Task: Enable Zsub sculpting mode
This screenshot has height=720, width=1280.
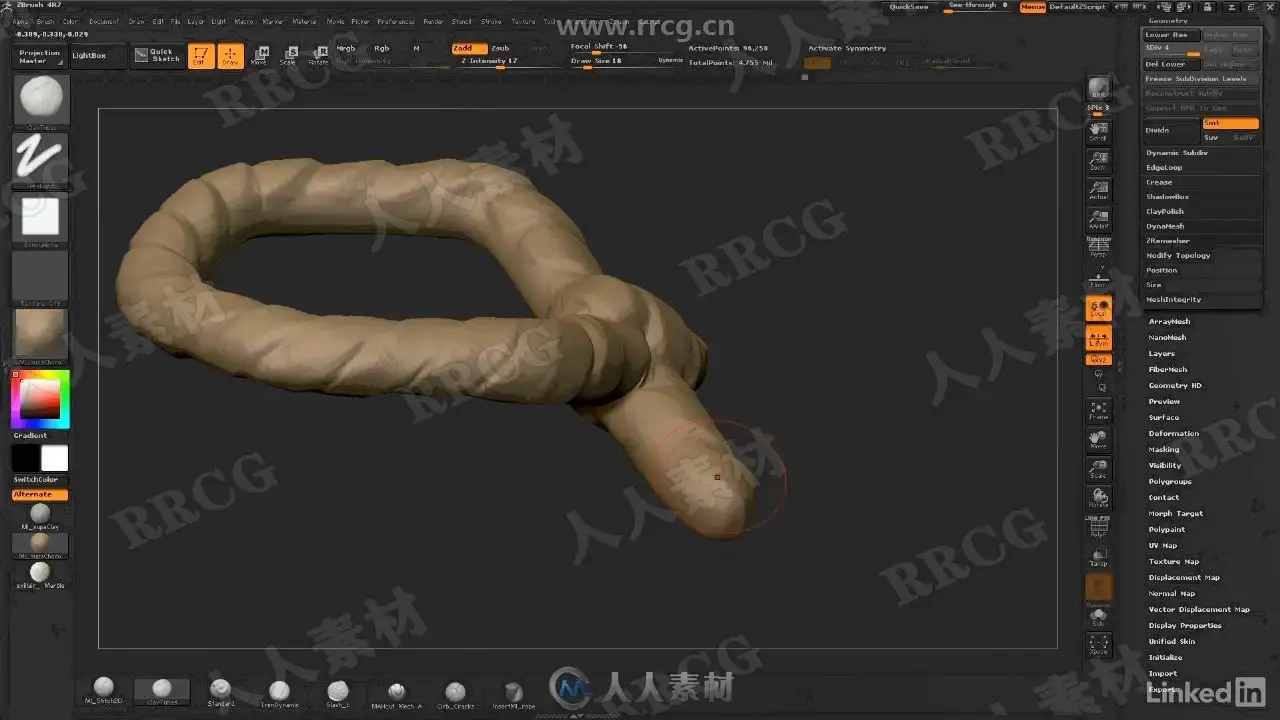Action: [501, 48]
